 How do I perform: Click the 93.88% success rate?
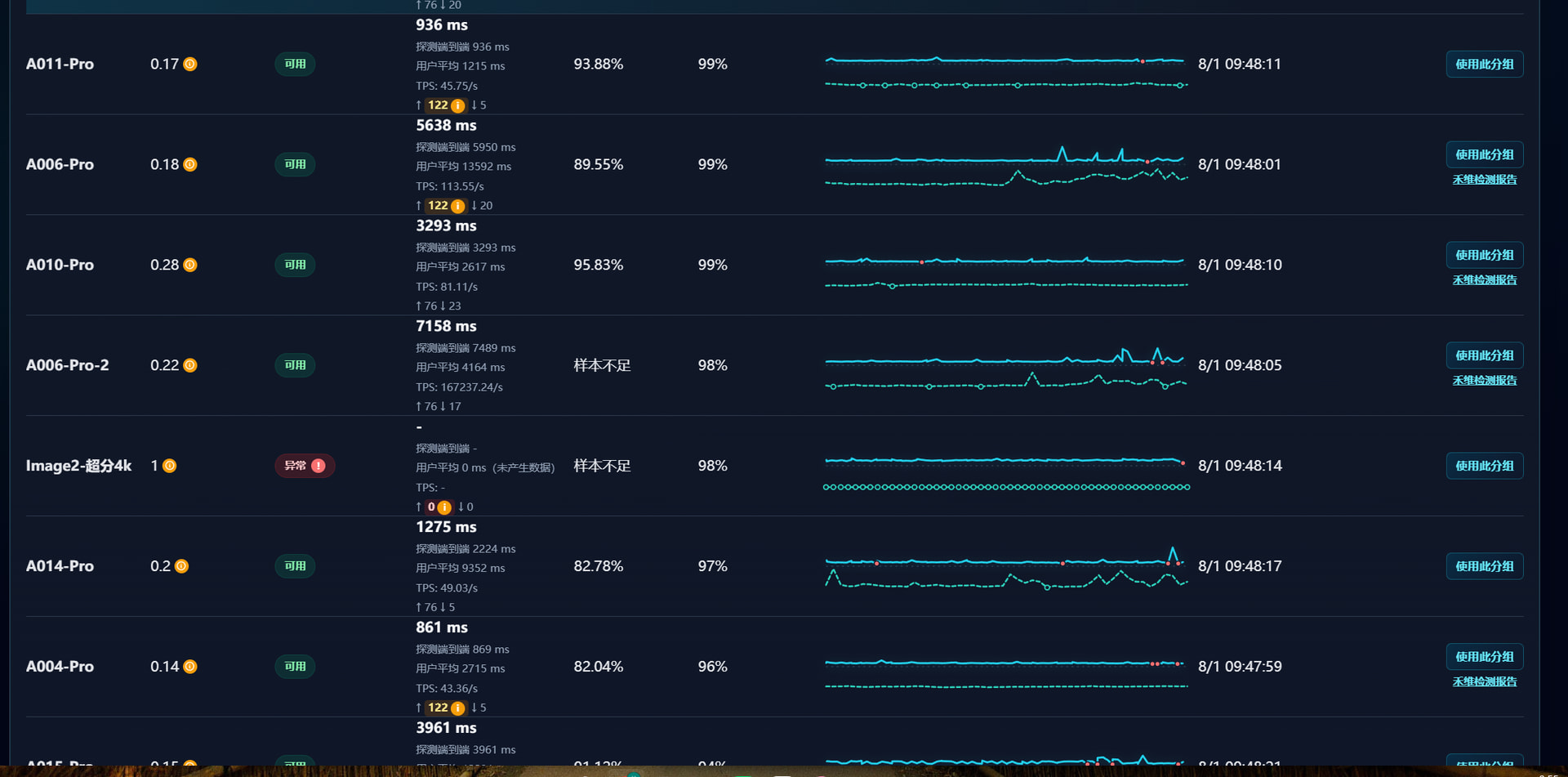tap(599, 64)
